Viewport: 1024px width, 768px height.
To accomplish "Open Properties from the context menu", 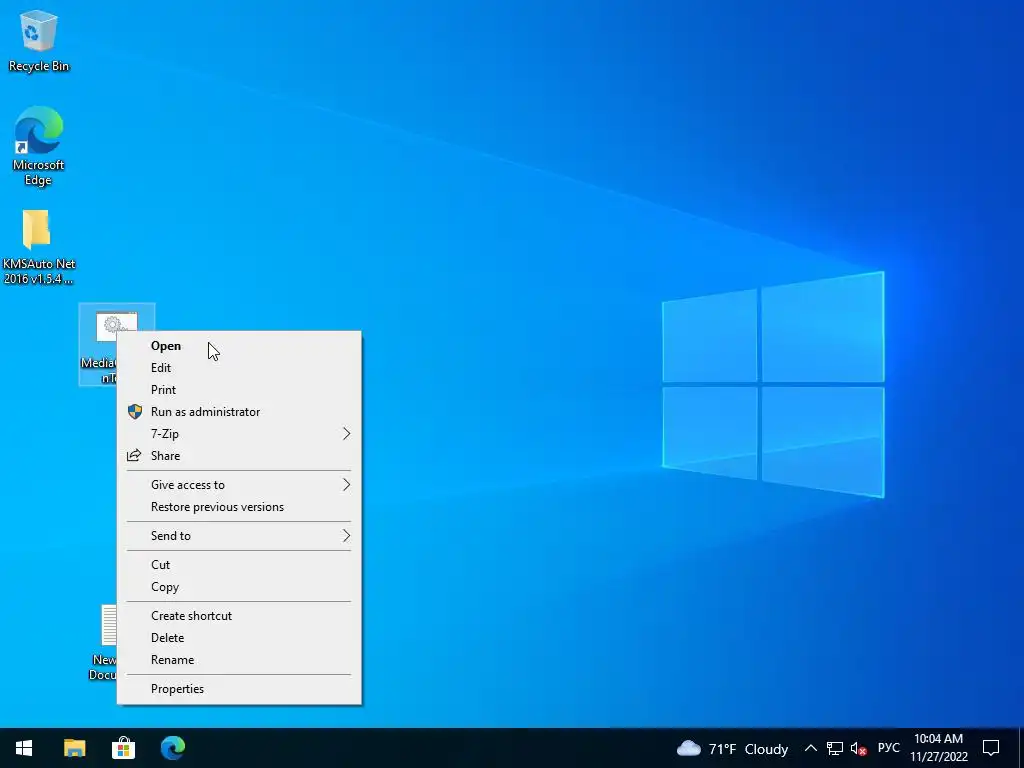I will tap(239, 689).
